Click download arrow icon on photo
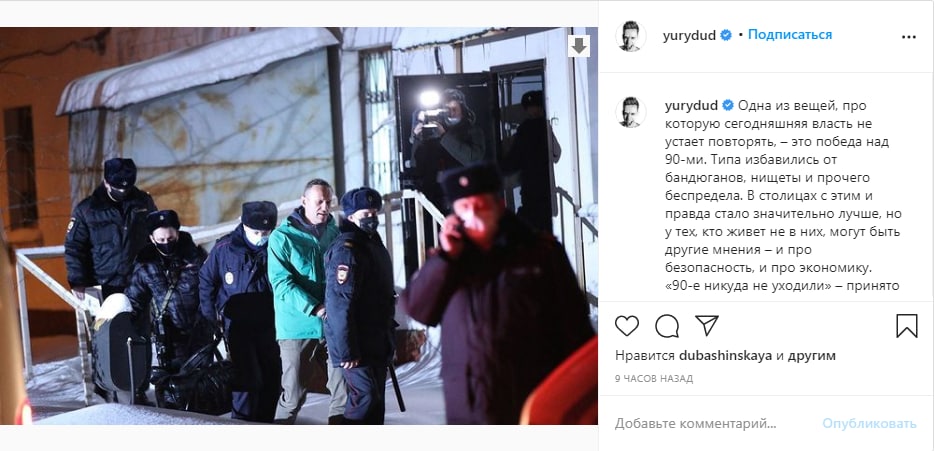Image resolution: width=934 pixels, height=451 pixels. click(578, 46)
